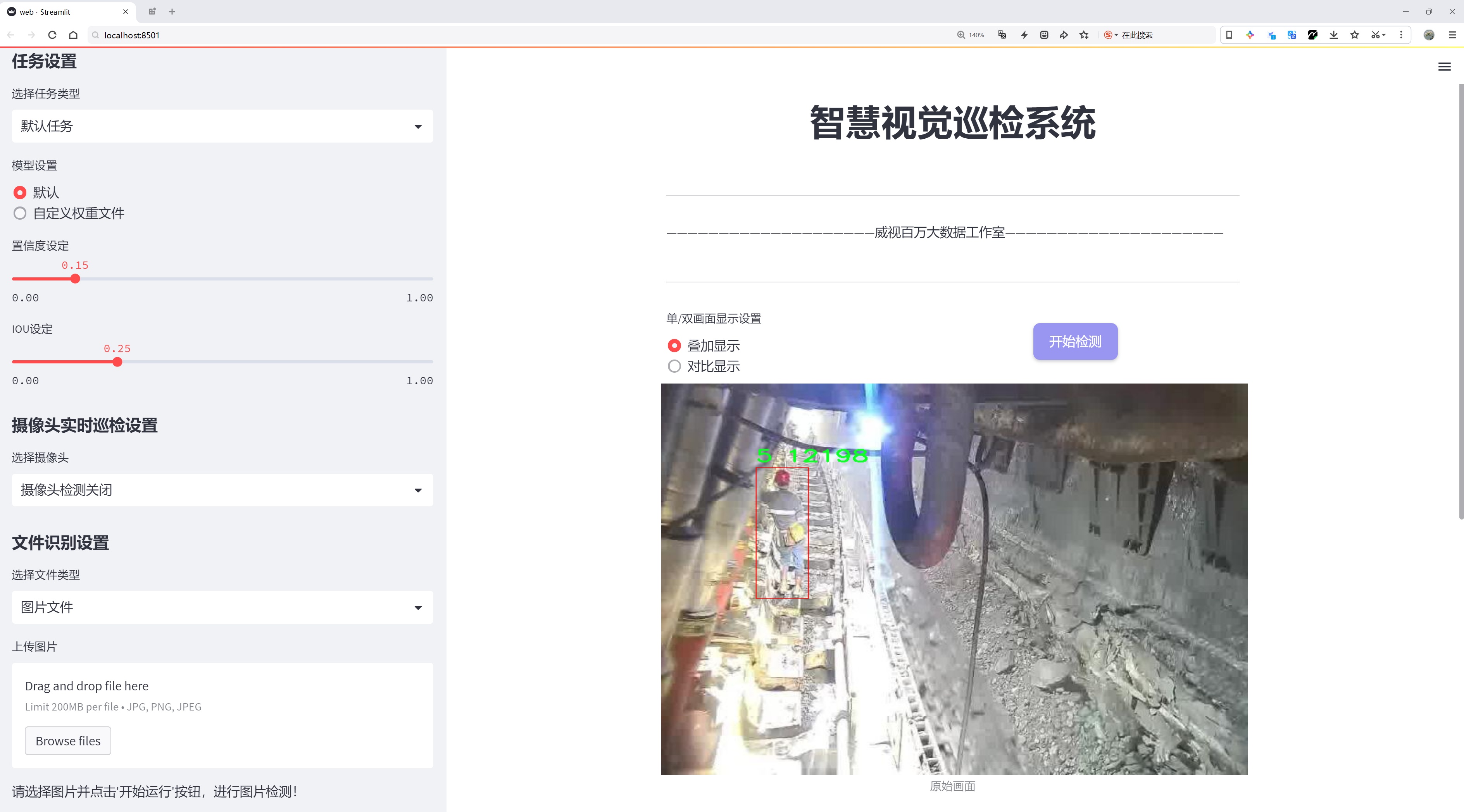The height and width of the screenshot is (812, 1464).
Task: Click the IOU设定 label
Action: point(33,329)
